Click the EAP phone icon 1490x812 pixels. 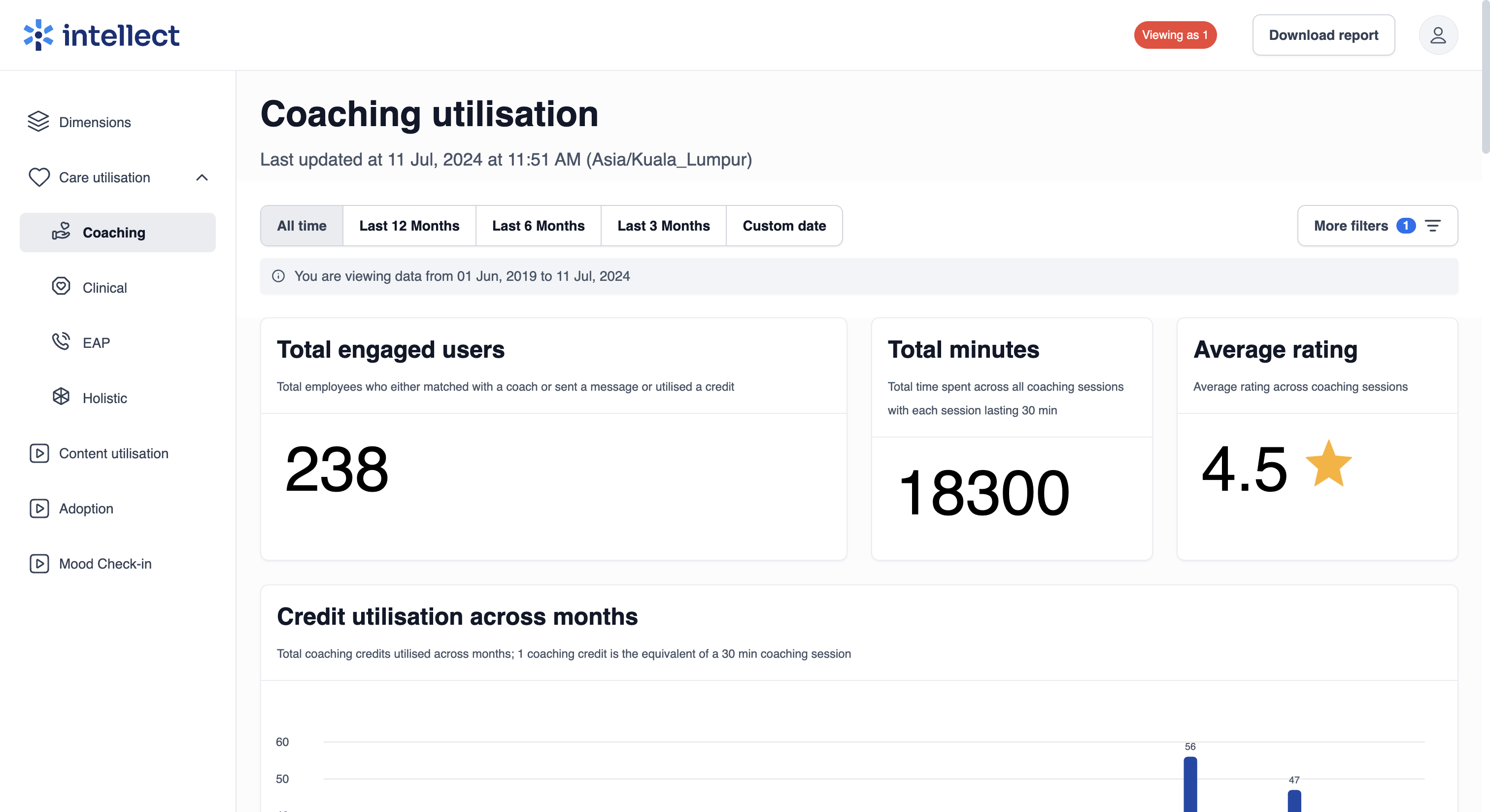61,342
